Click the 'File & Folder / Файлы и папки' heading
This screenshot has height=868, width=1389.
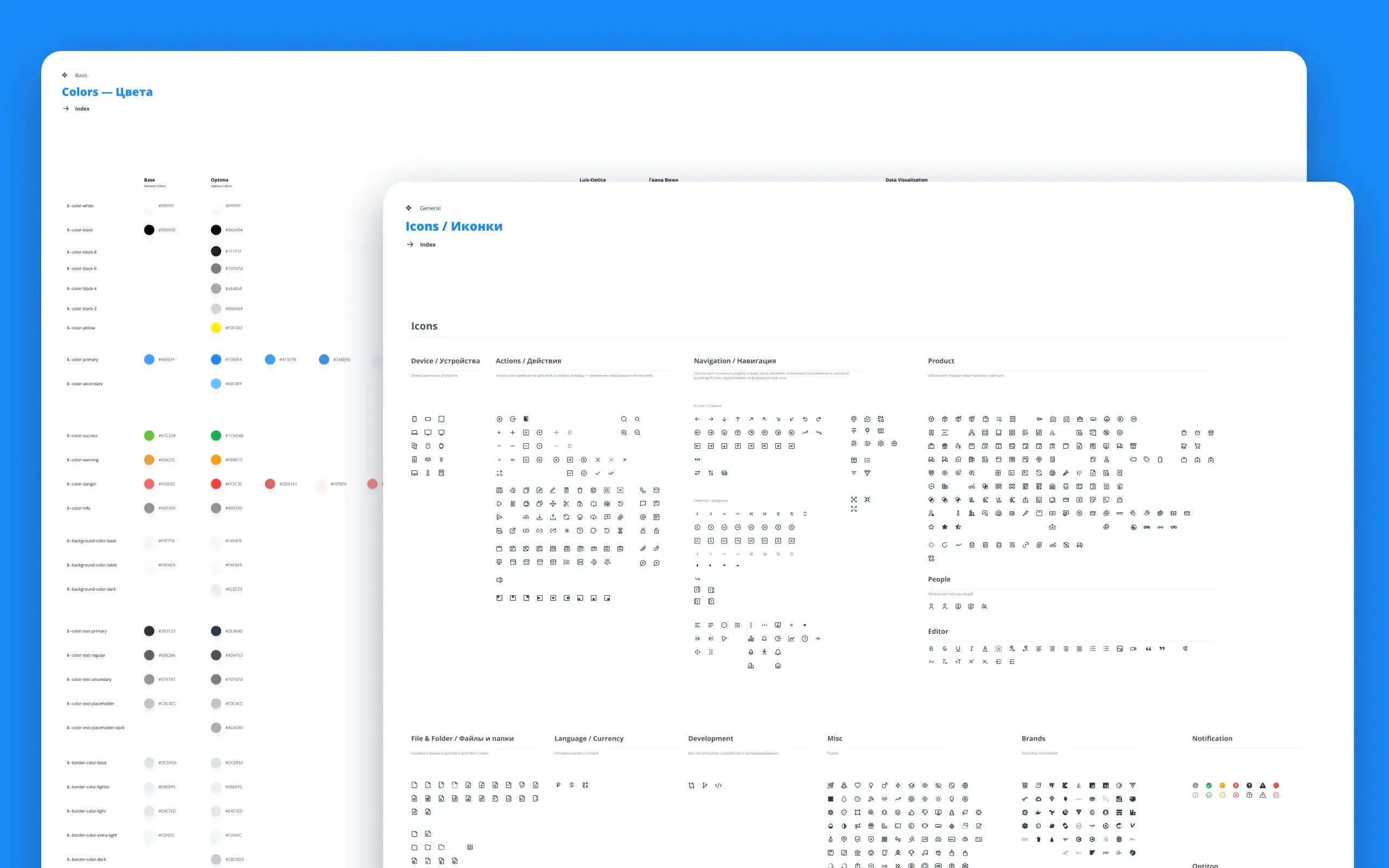click(x=462, y=739)
